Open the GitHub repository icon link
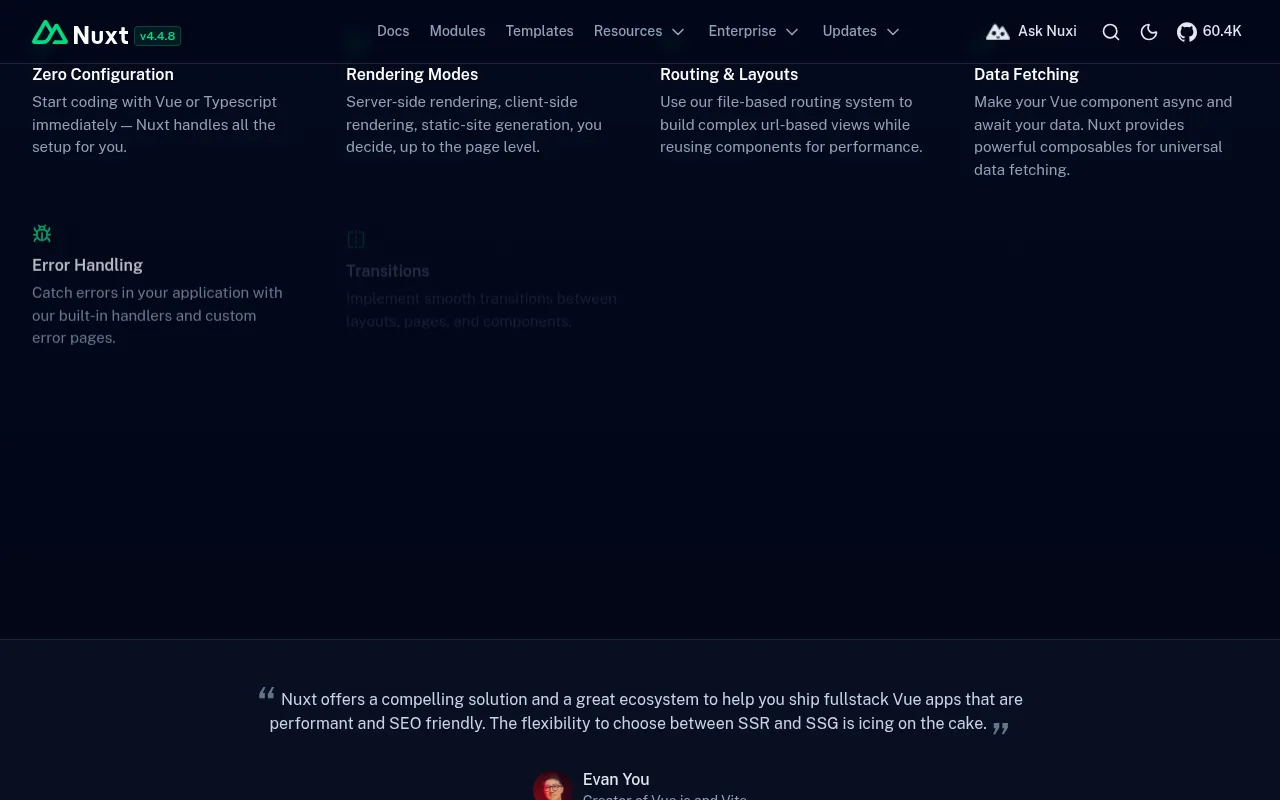This screenshot has width=1280, height=800. coord(1187,32)
